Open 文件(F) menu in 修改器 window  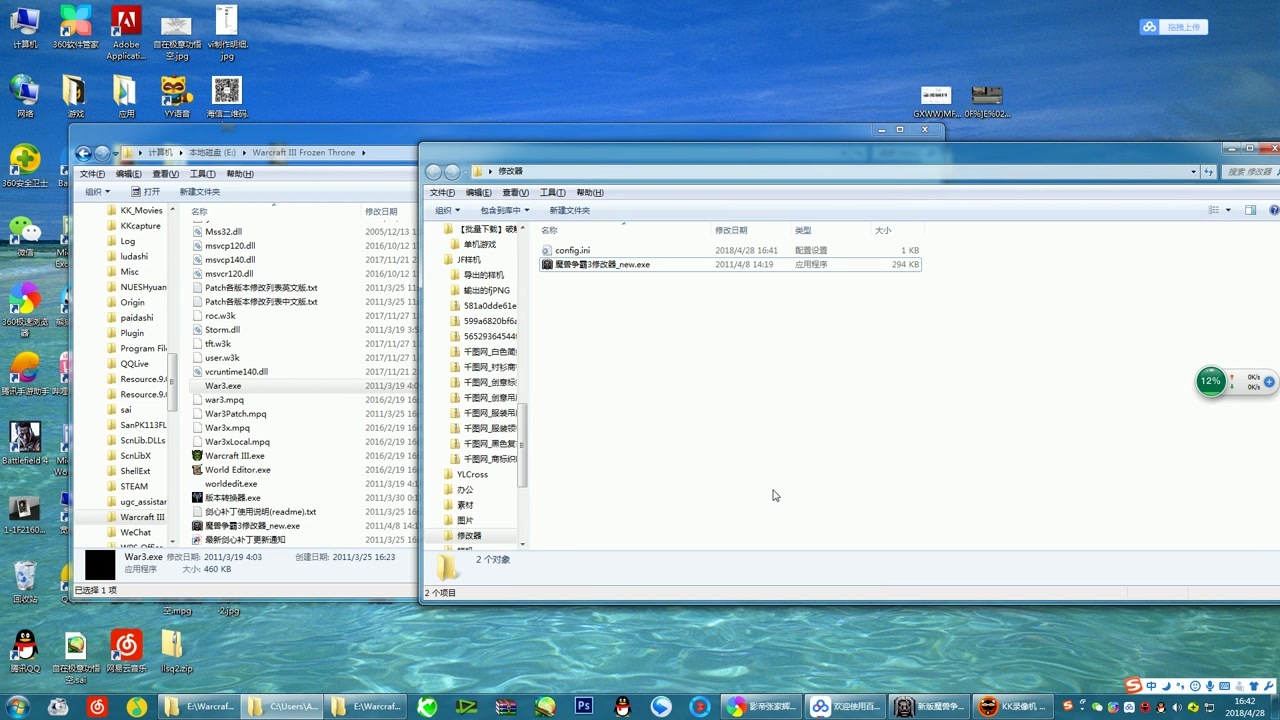442,193
